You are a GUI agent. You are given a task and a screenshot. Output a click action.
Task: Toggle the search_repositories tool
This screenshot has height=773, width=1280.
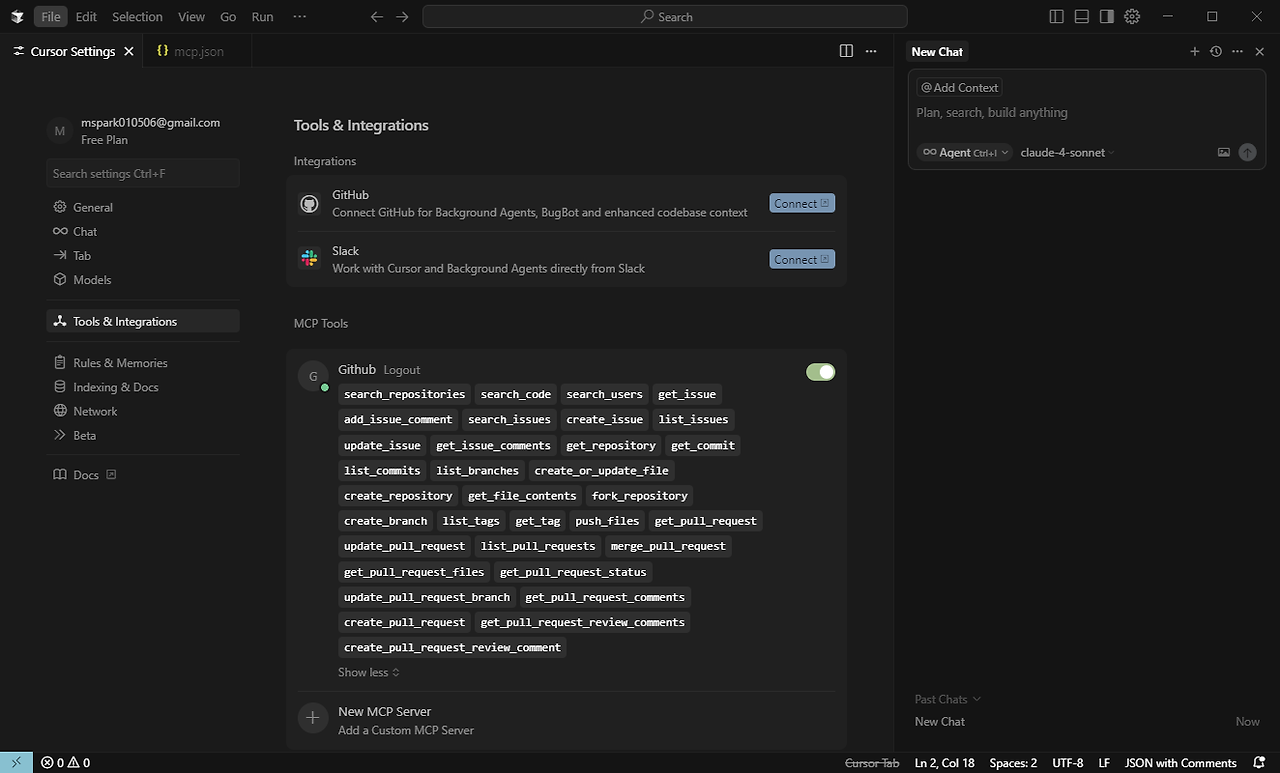coord(404,394)
